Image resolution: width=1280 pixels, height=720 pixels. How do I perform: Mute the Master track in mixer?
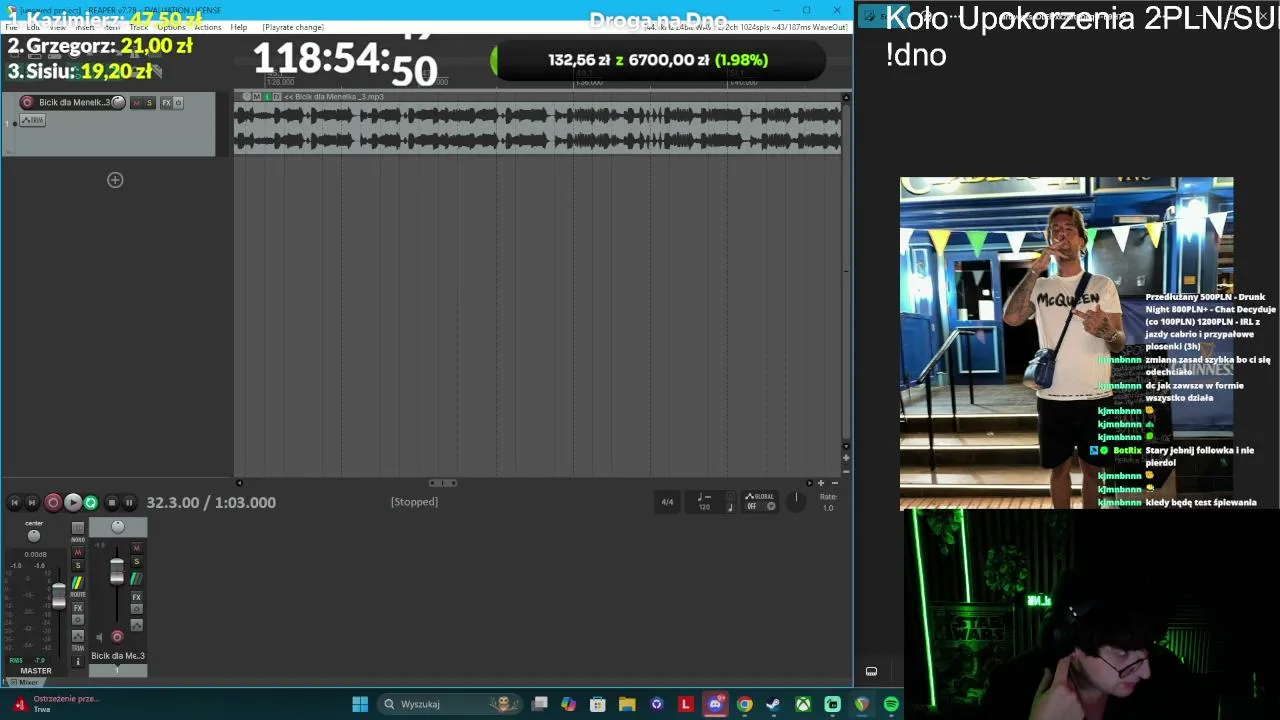tap(78, 553)
